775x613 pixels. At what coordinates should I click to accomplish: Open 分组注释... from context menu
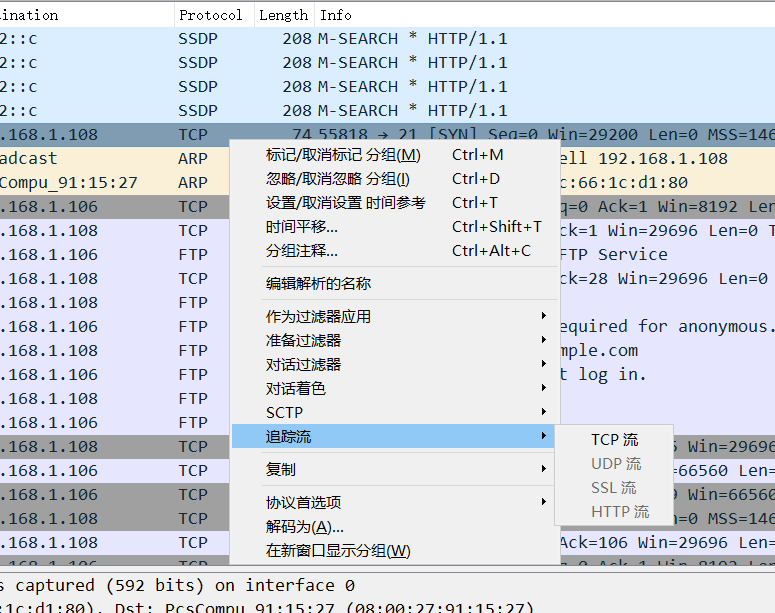tap(394, 251)
